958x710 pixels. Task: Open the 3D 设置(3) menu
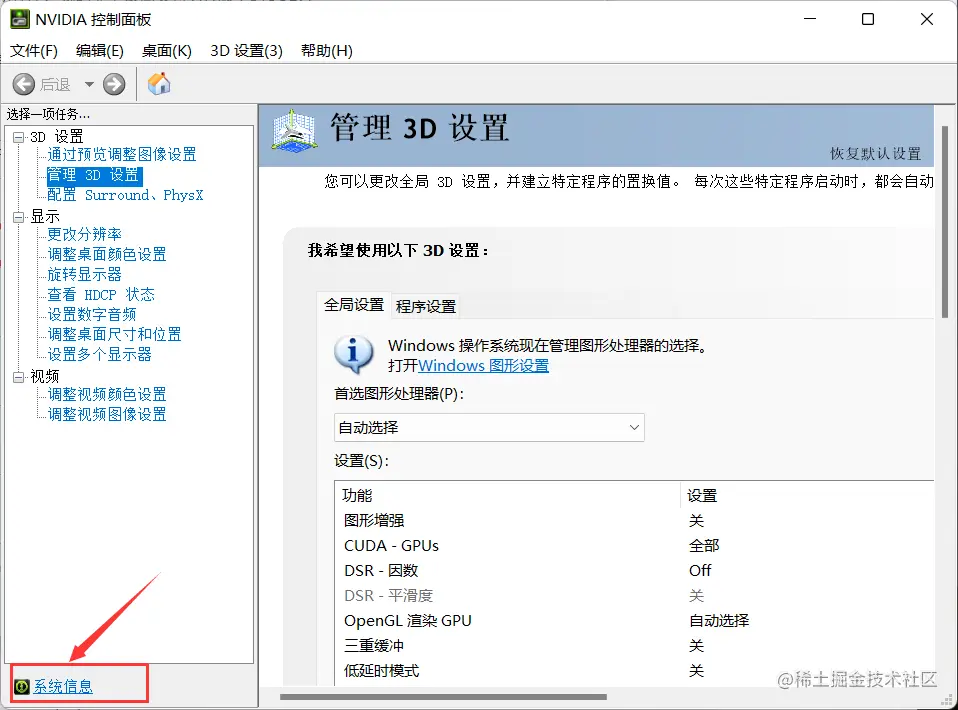[x=246, y=51]
